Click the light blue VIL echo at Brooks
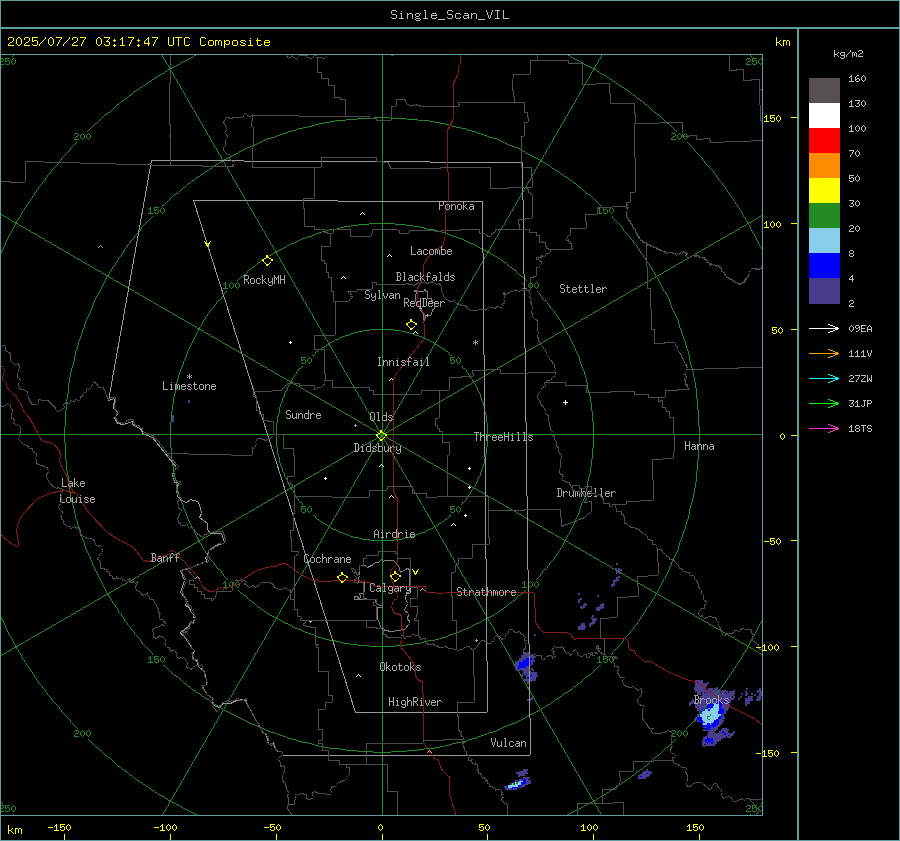This screenshot has height=841, width=900. pos(710,715)
